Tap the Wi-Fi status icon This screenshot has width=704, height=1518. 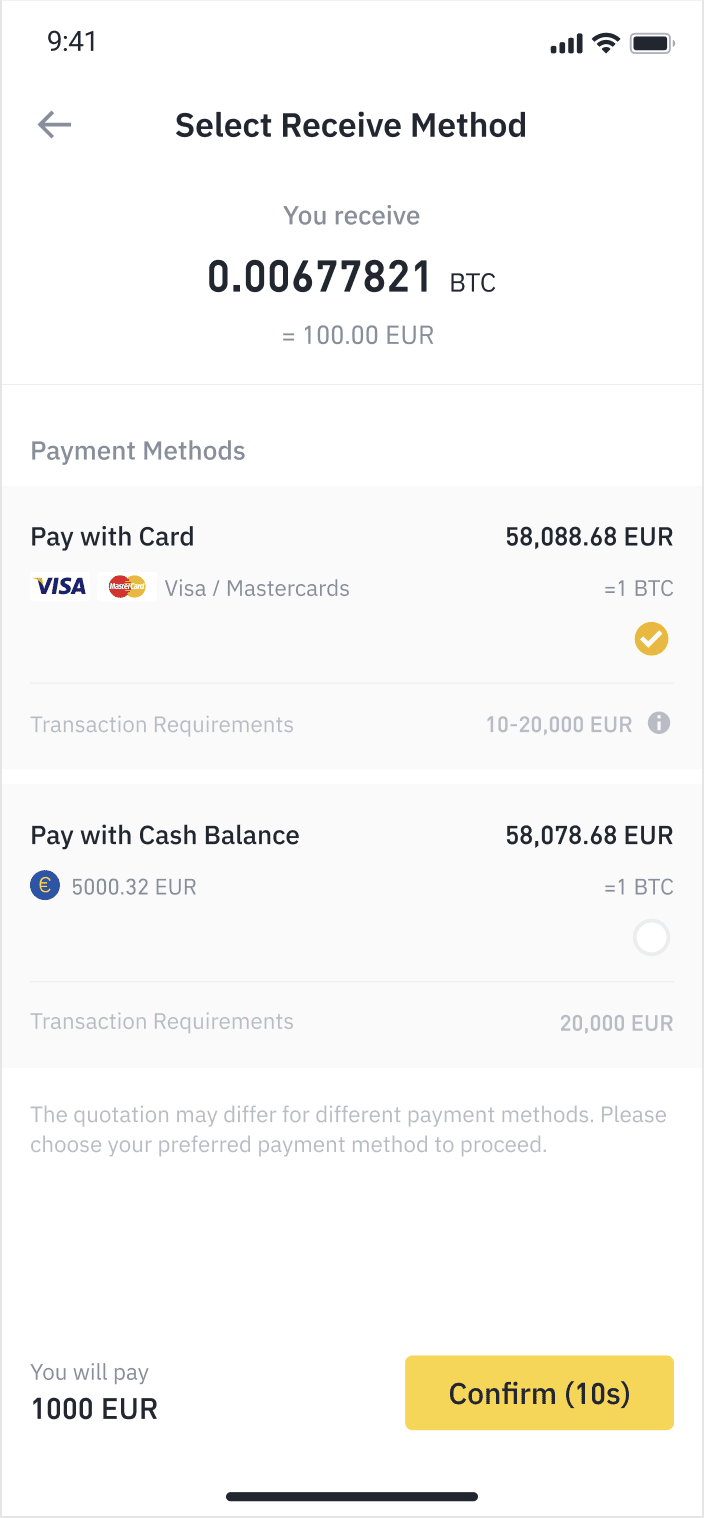[605, 43]
